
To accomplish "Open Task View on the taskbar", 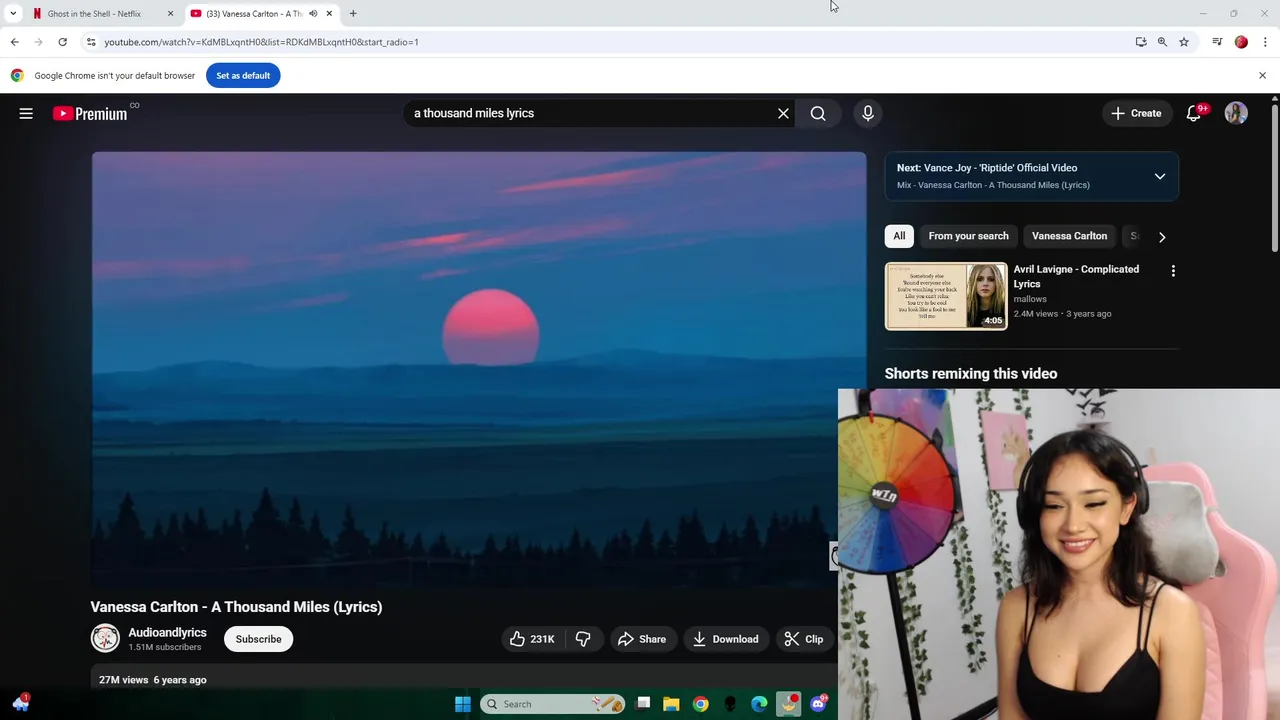I will [643, 704].
